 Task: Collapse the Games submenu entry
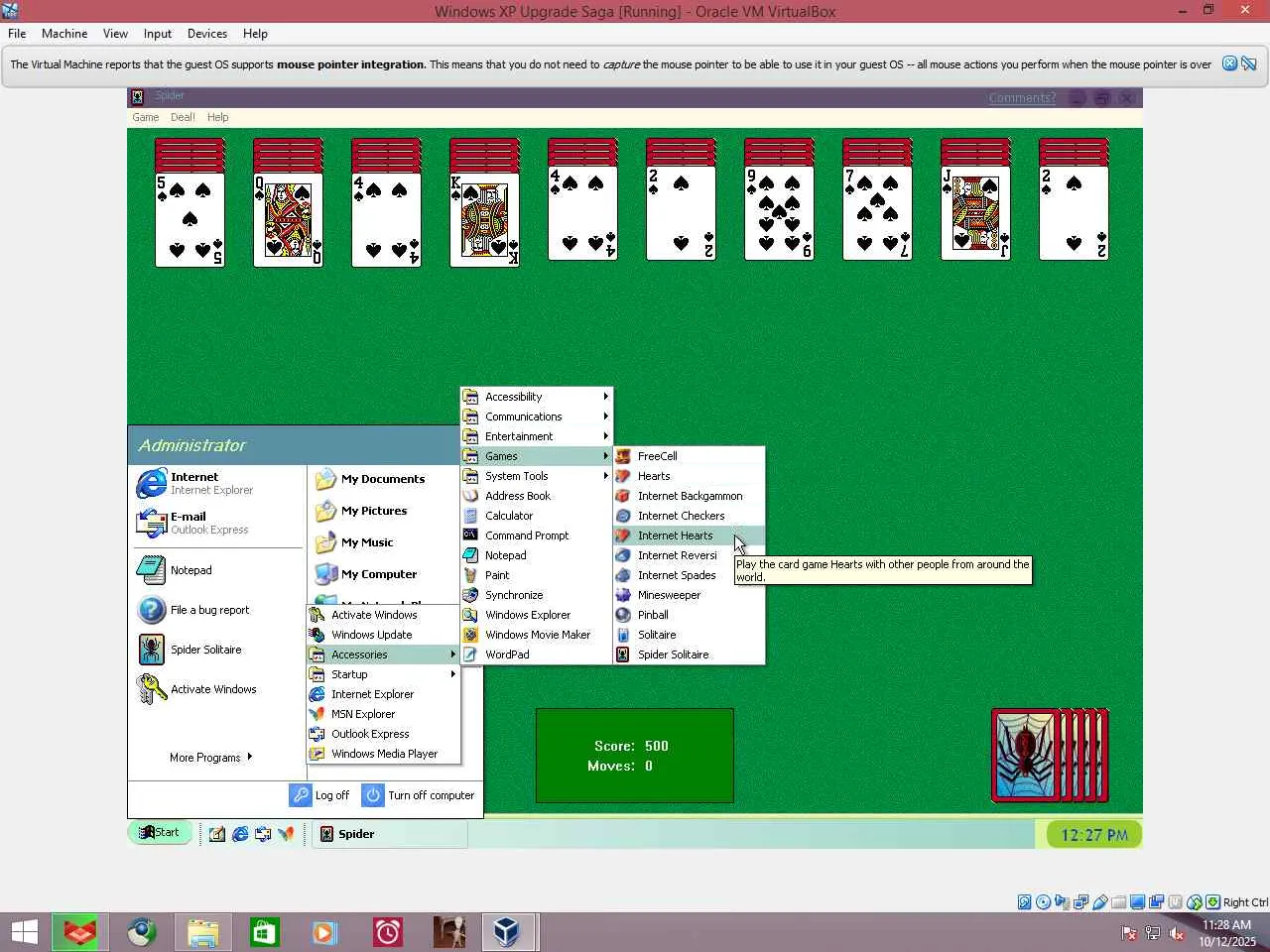(x=537, y=456)
